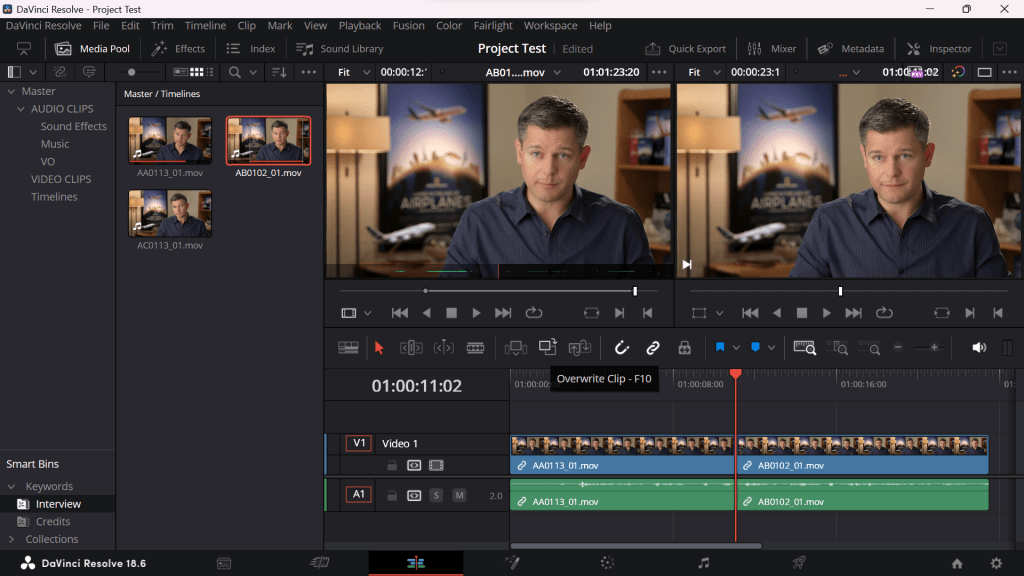Screen dimensions: 1024x576
Task: Click the Trim edit mode tool
Action: pyautogui.click(x=411, y=348)
